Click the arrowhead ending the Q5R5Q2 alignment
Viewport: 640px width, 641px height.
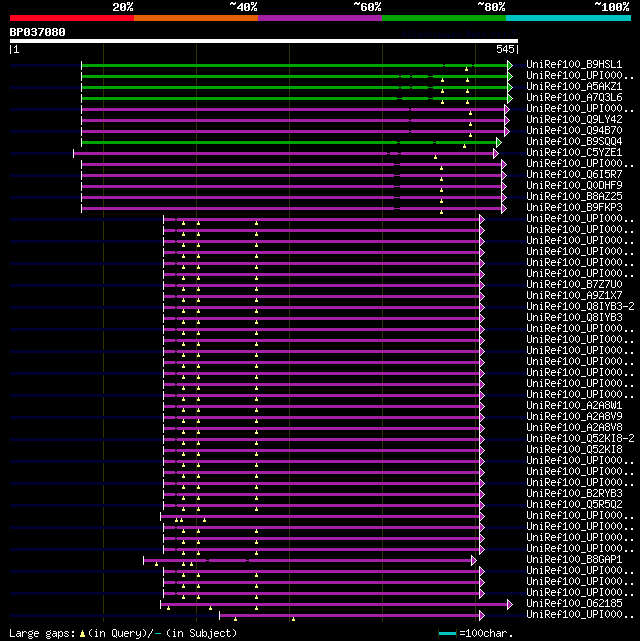482,505
